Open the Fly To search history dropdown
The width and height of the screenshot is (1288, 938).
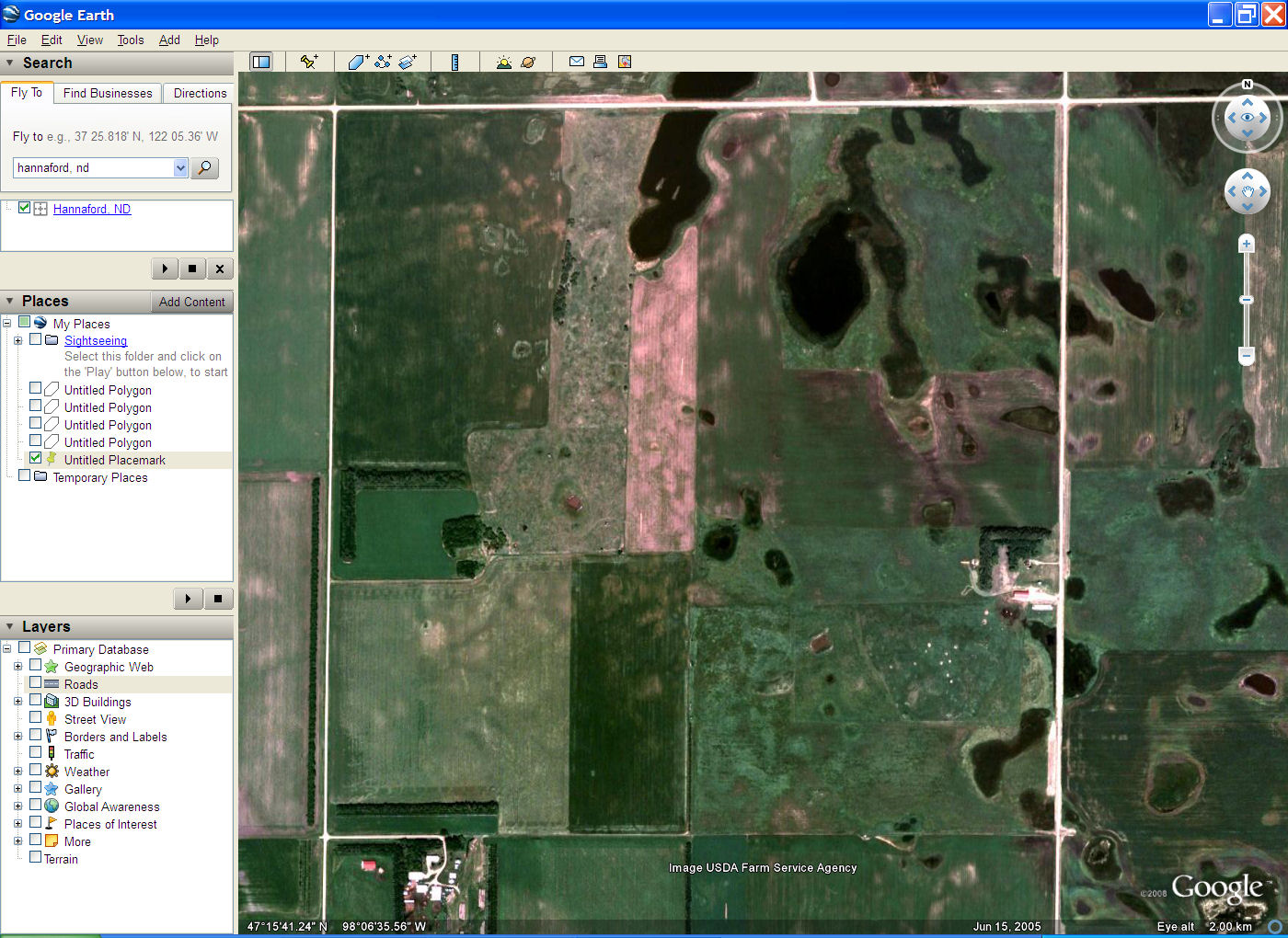pyautogui.click(x=180, y=167)
